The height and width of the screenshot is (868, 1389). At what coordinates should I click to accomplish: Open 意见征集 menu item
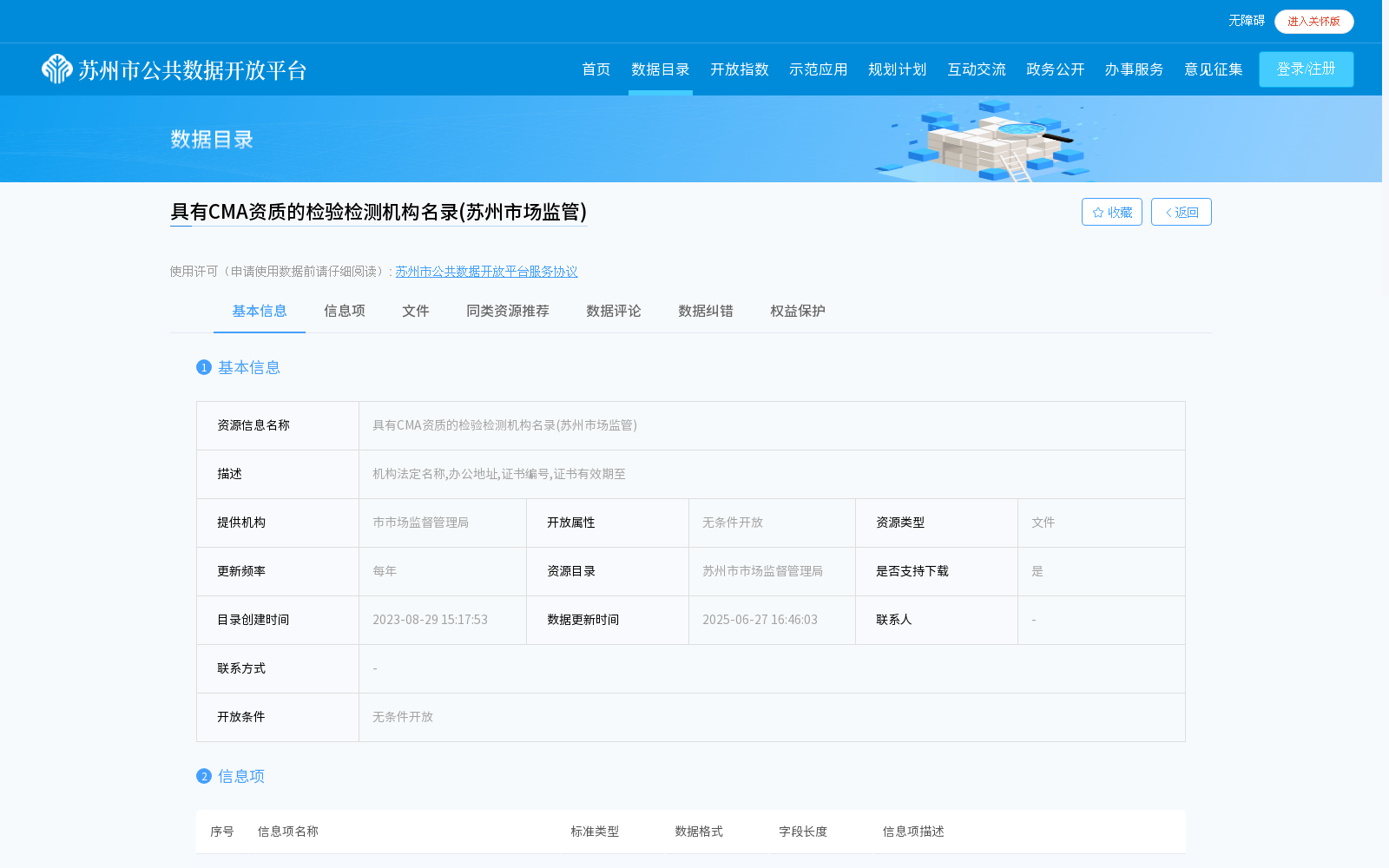pyautogui.click(x=1214, y=69)
